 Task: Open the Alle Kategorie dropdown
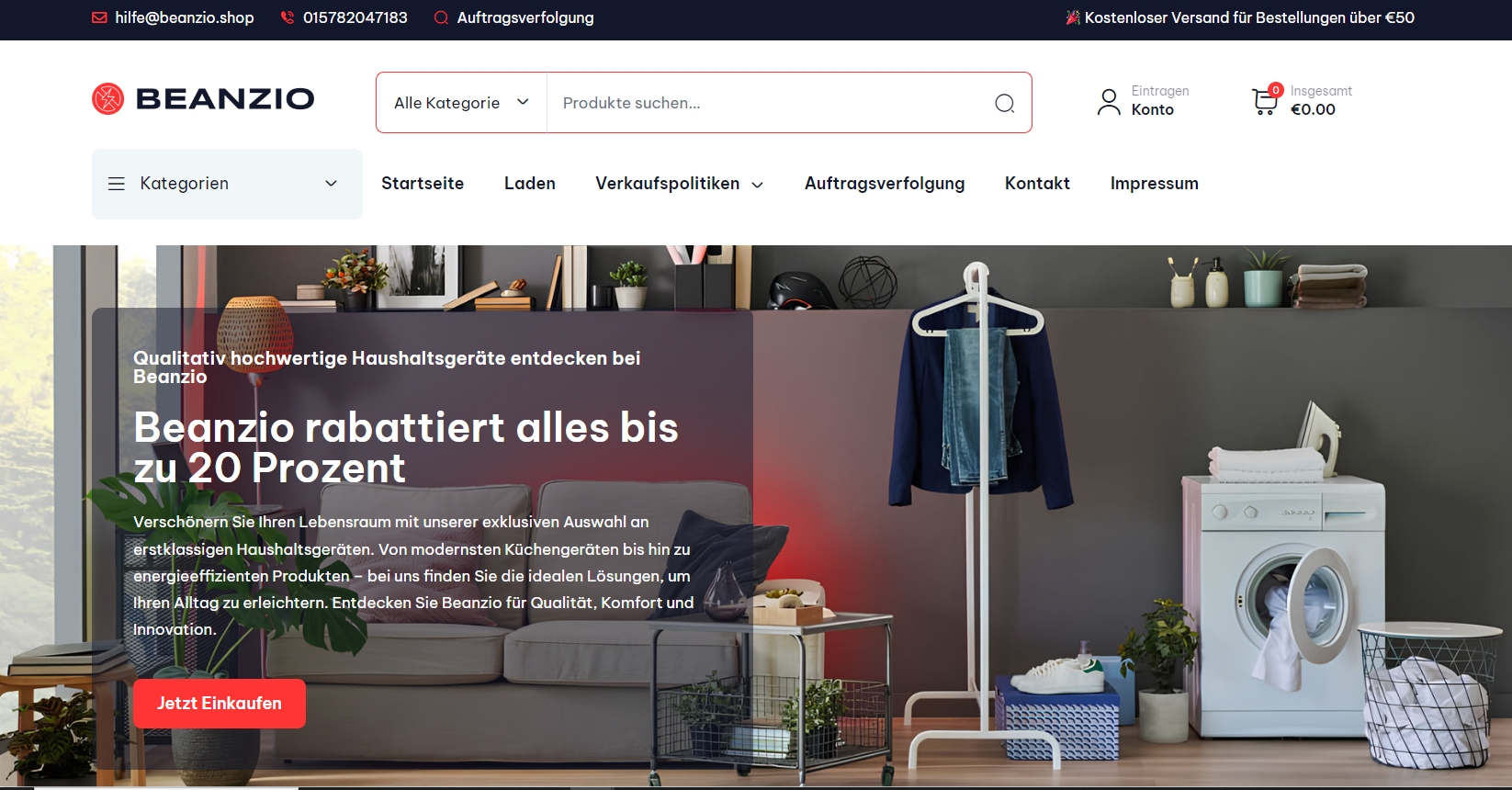coord(461,103)
